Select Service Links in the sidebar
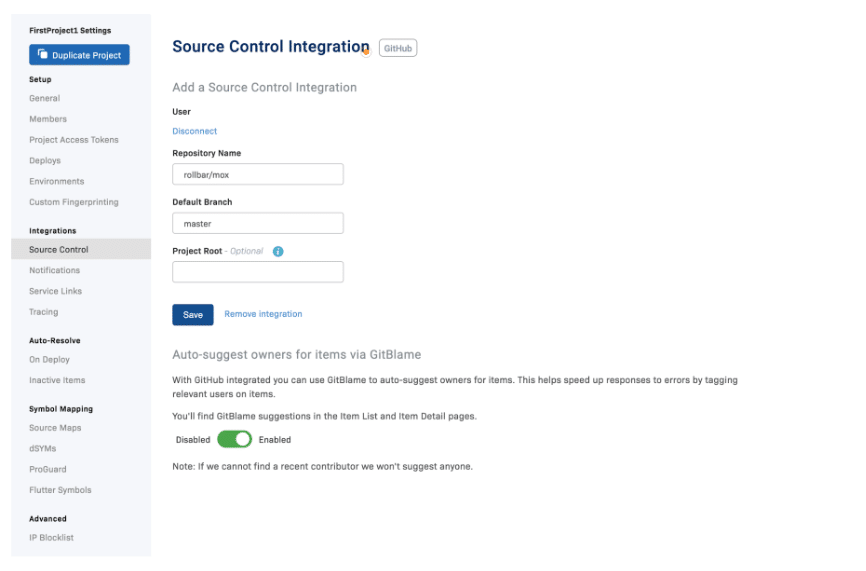Image resolution: width=866 pixels, height=571 pixels. pos(56,291)
